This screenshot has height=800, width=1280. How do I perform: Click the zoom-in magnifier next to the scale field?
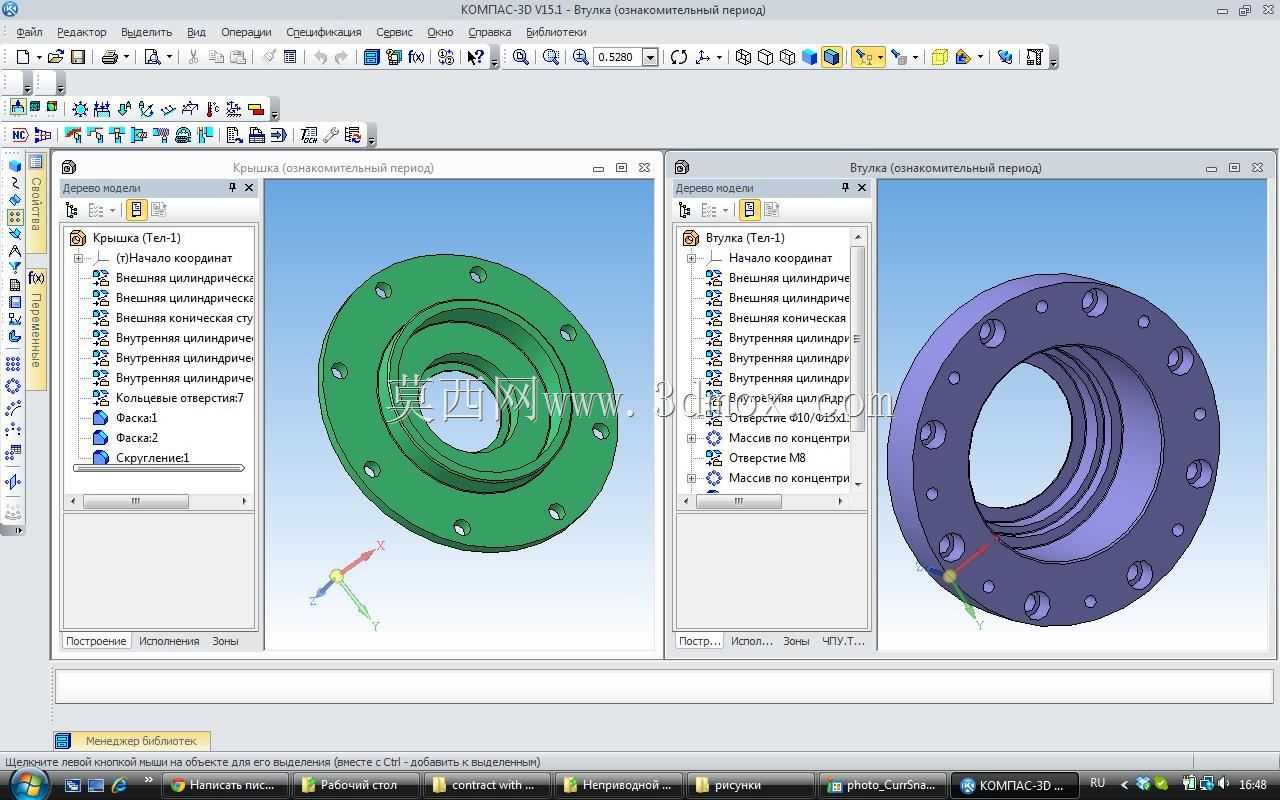pyautogui.click(x=581, y=57)
